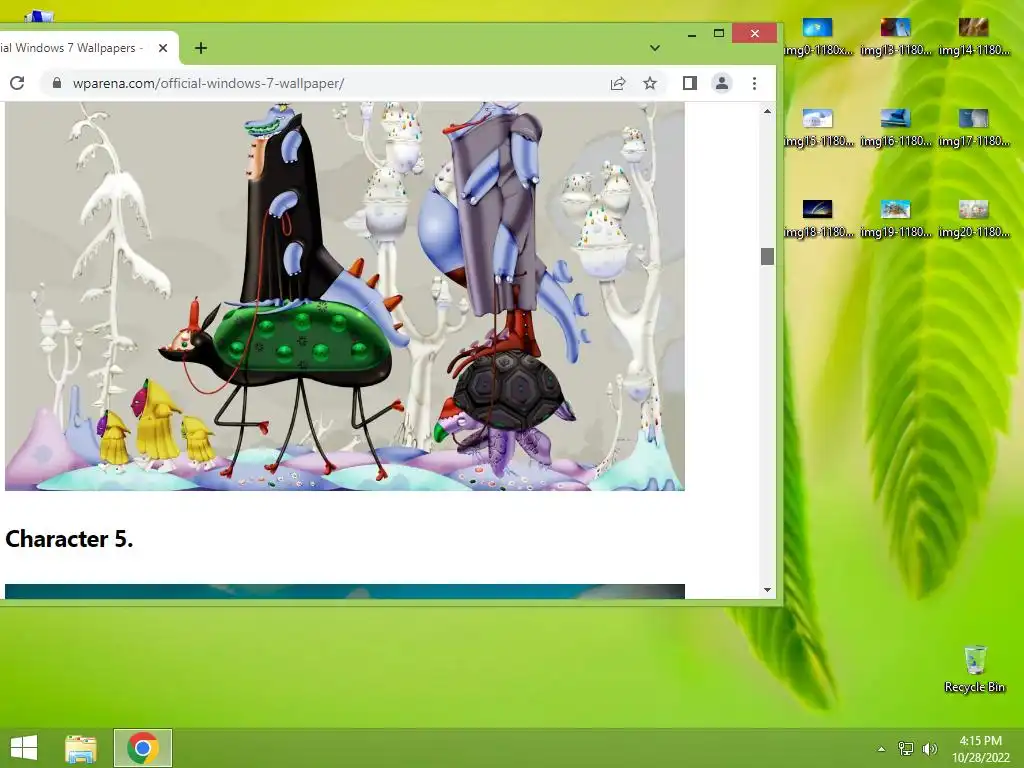Click scrollbar up arrow in Chrome
This screenshot has height=768, width=1024.
pos(767,112)
